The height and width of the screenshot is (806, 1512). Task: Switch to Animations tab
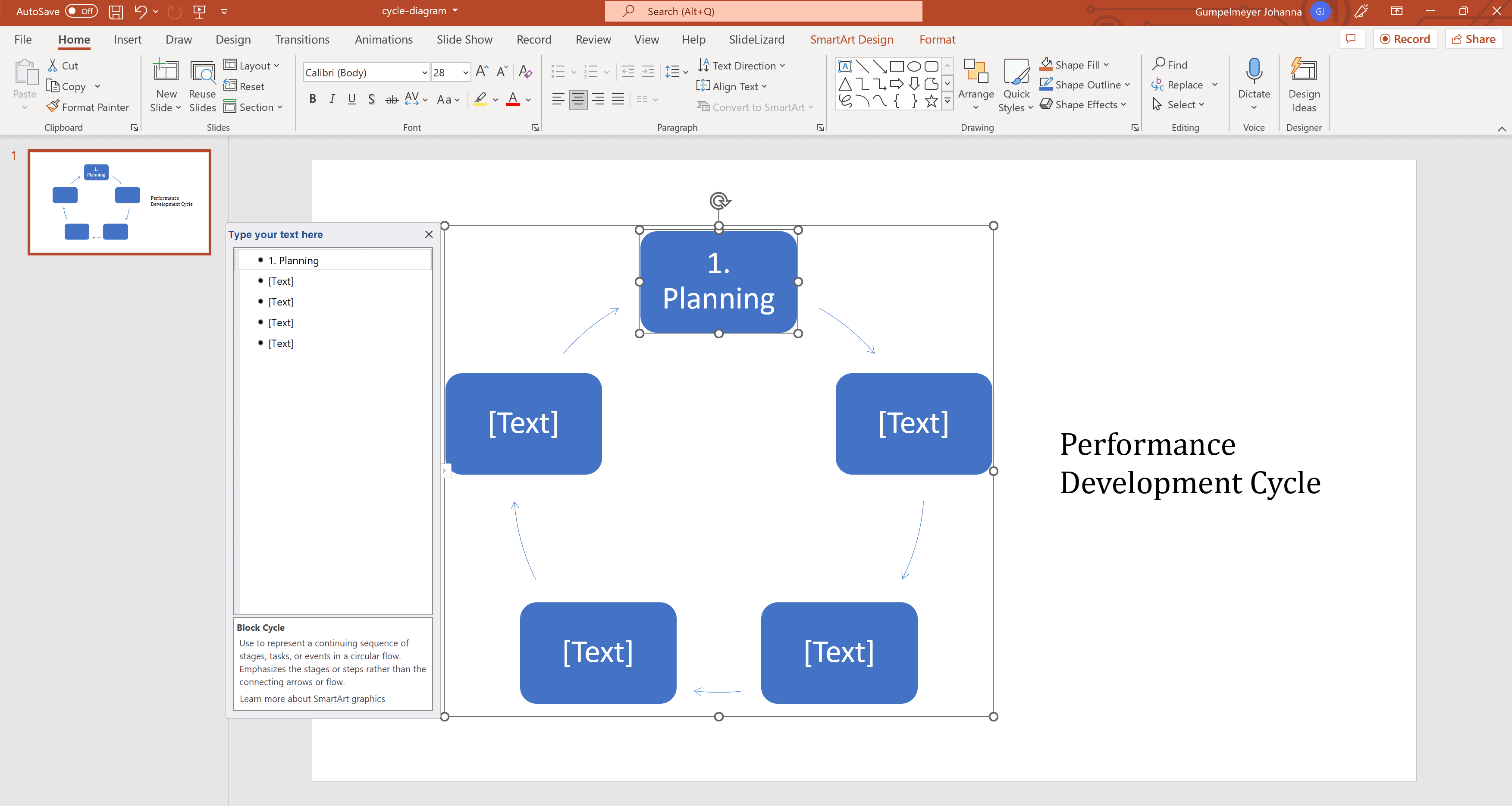[x=383, y=39]
